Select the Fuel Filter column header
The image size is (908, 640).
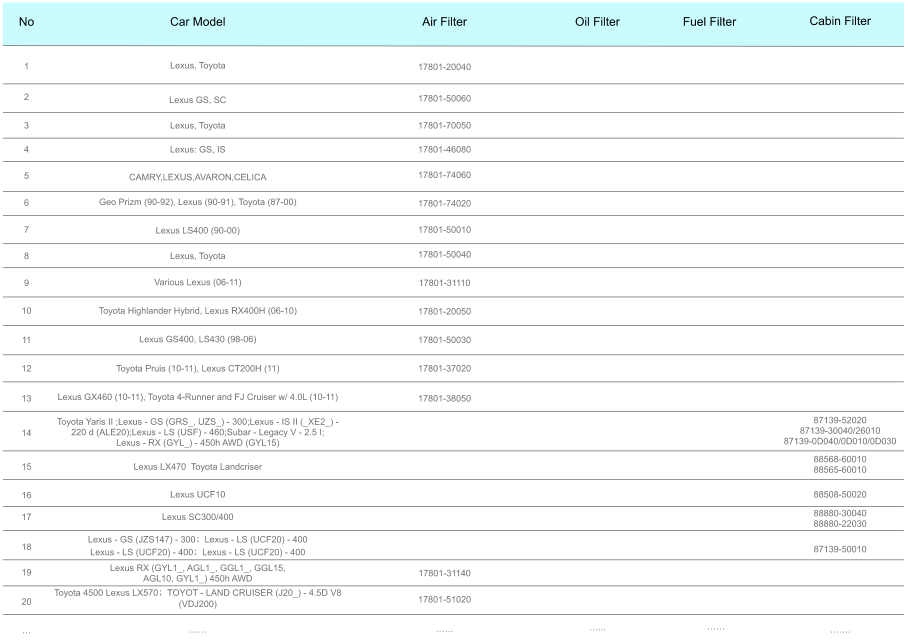(709, 22)
